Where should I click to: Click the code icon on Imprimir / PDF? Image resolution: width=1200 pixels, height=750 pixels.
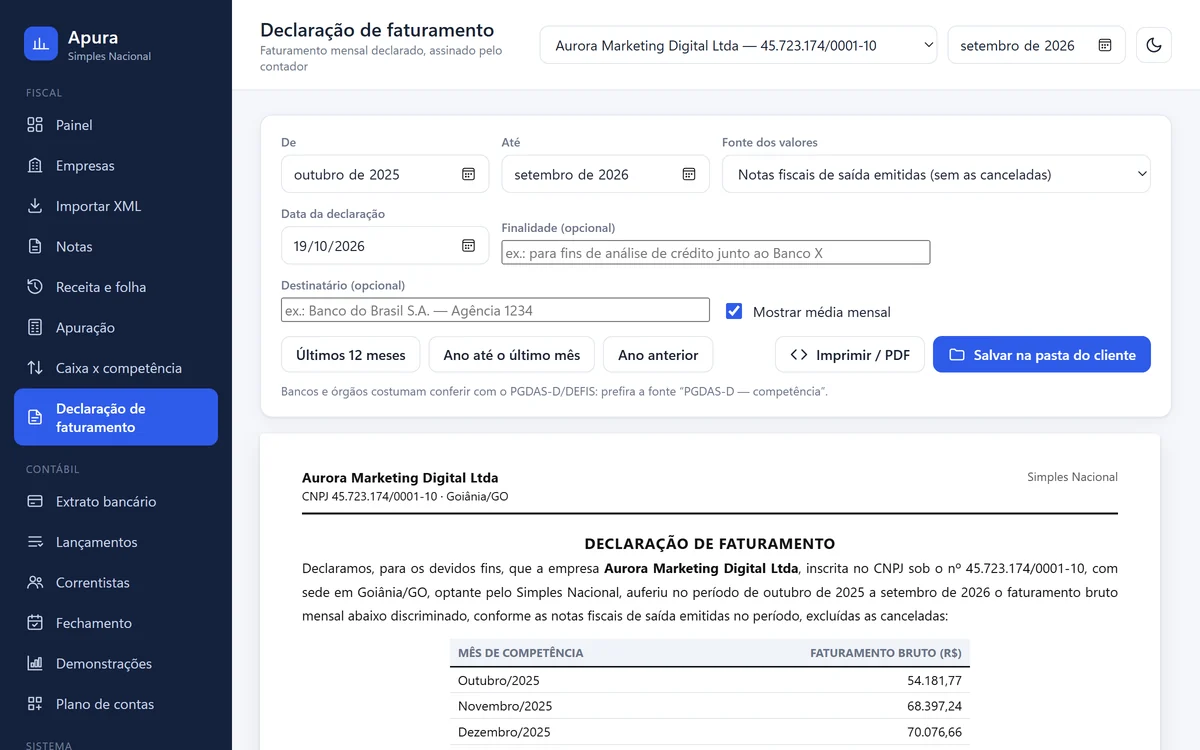[799, 355]
